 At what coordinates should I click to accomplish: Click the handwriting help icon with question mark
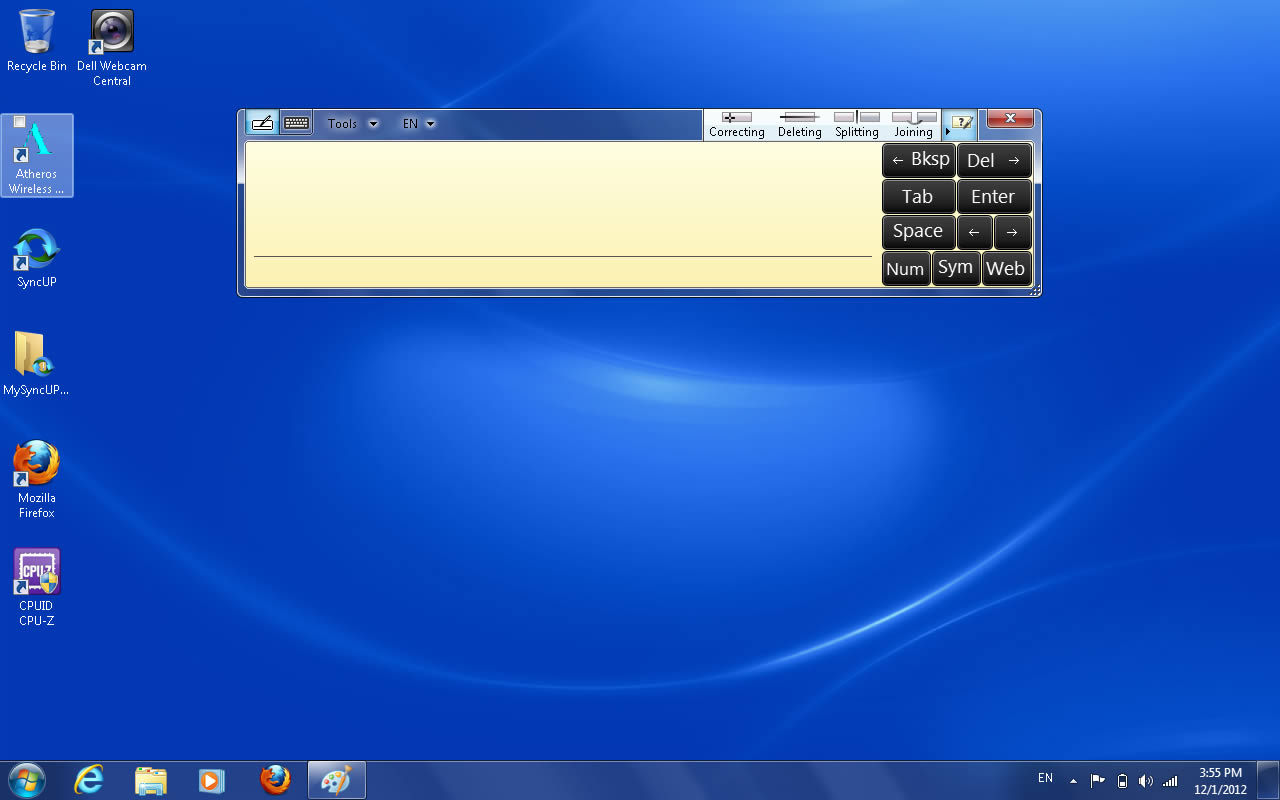(961, 123)
